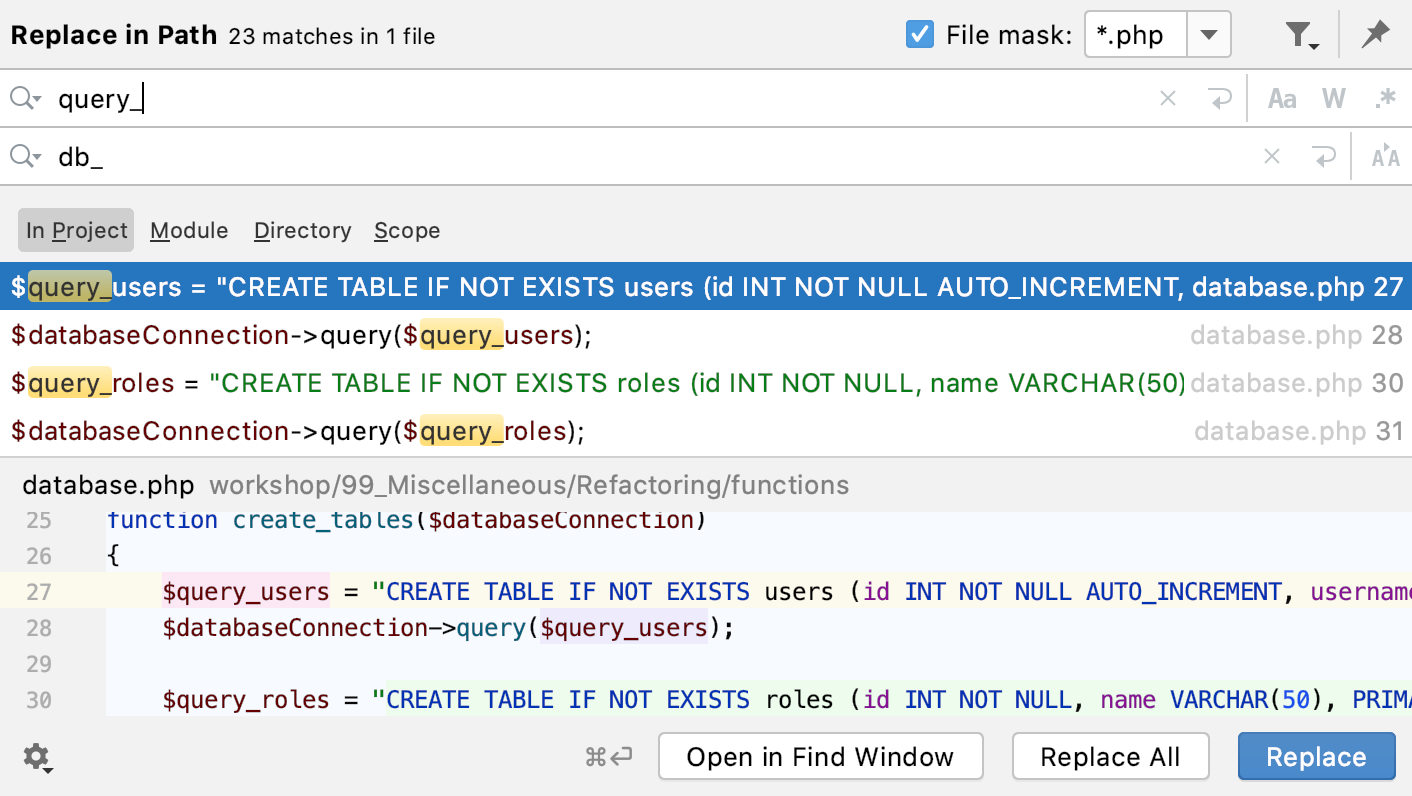Switch to Scope tab

click(407, 230)
